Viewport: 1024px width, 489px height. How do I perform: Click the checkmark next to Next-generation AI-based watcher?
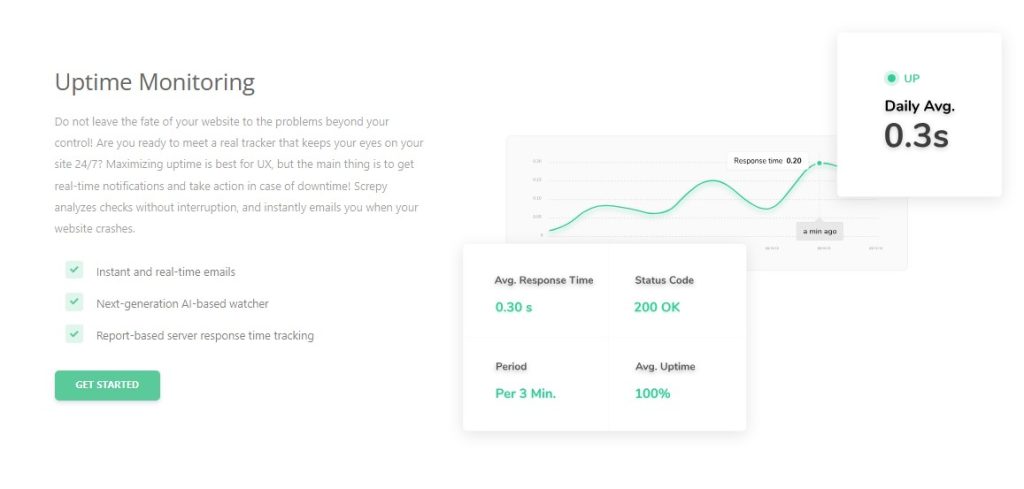(74, 302)
